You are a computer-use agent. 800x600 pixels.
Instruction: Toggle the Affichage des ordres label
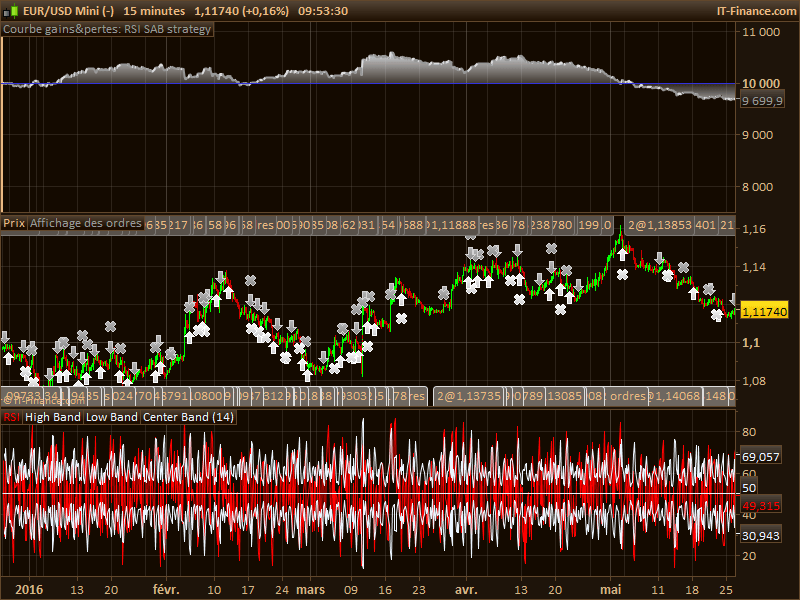[x=85, y=223]
